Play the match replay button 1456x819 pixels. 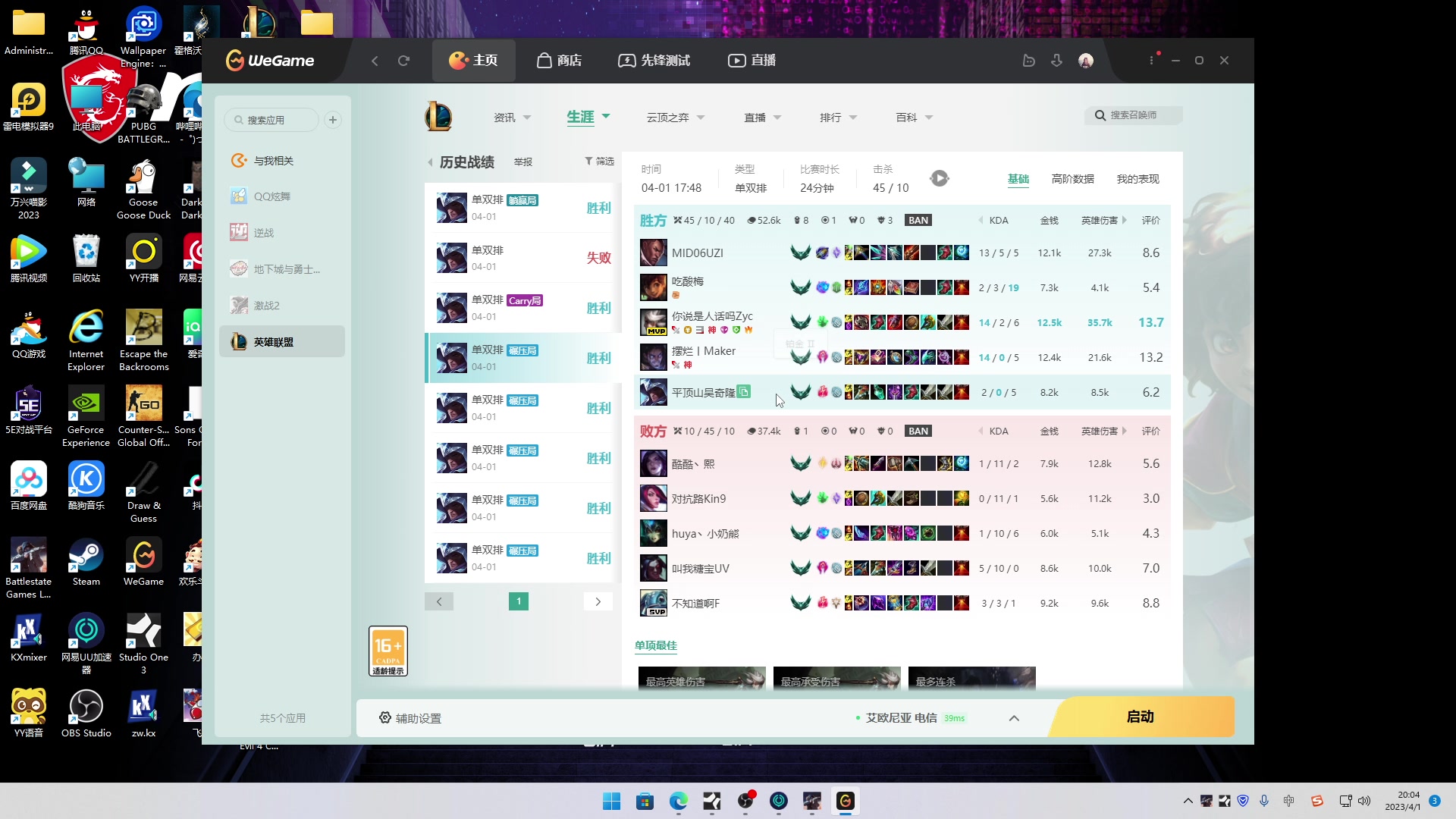(940, 178)
